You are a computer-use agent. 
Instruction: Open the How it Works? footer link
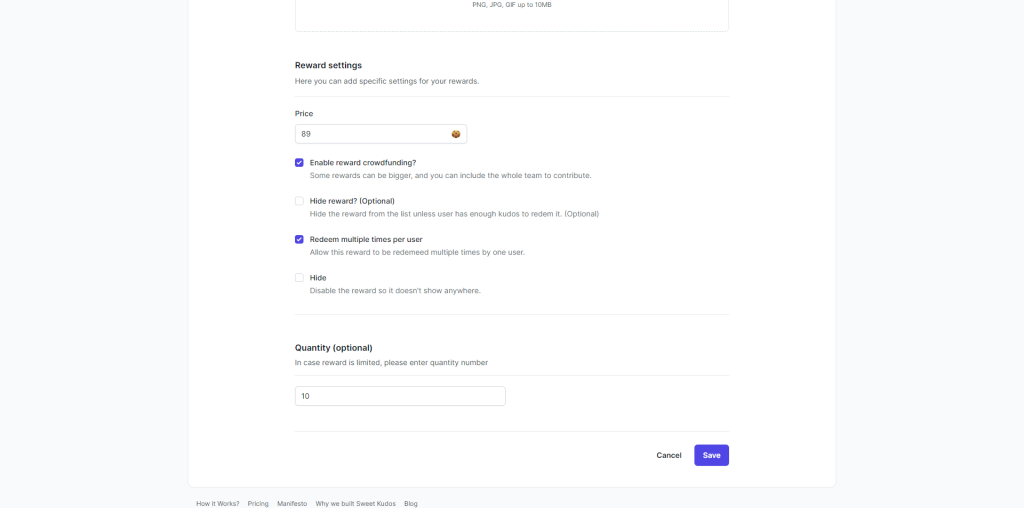pos(217,503)
